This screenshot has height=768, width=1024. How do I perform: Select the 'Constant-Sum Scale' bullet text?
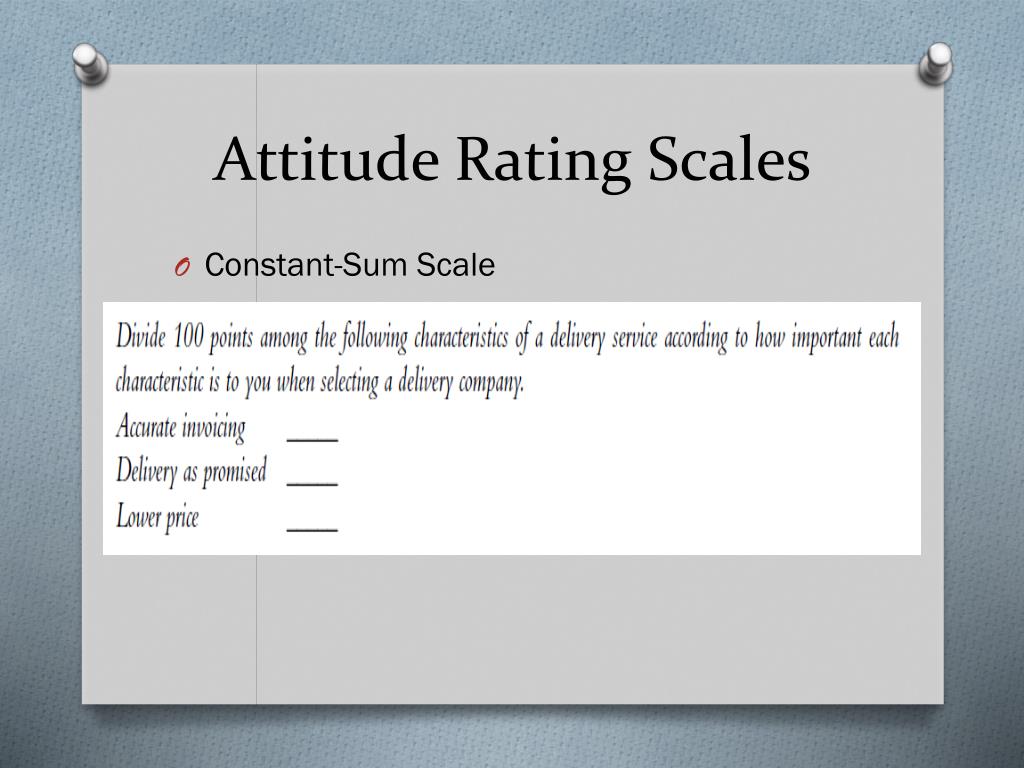click(x=349, y=264)
